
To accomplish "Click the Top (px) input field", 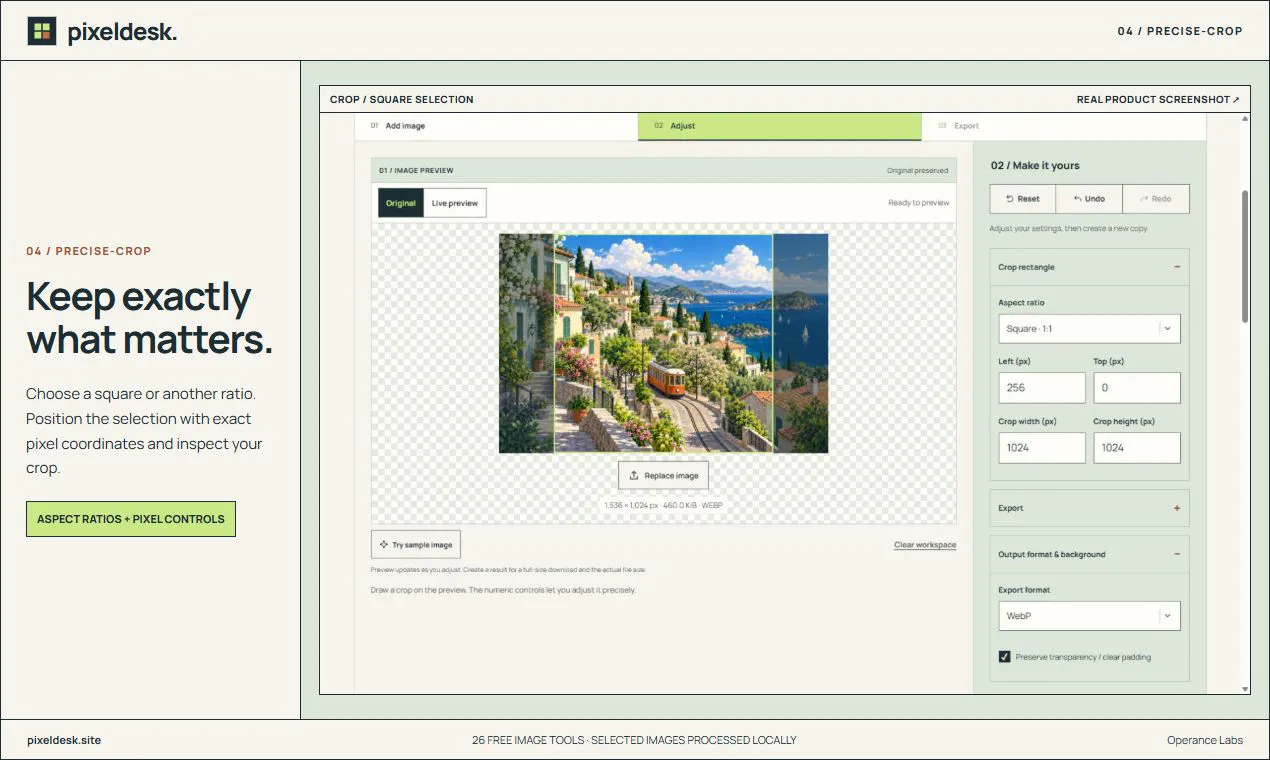I will tap(1136, 387).
